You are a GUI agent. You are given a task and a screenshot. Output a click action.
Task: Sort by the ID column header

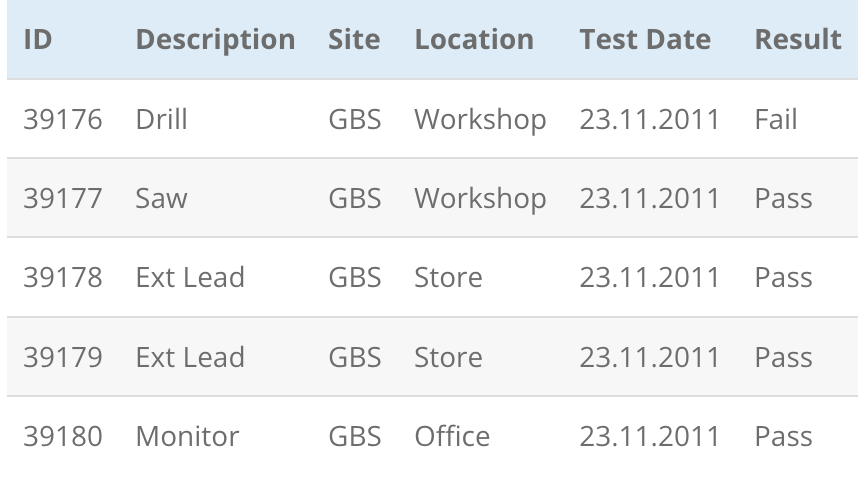pos(38,39)
